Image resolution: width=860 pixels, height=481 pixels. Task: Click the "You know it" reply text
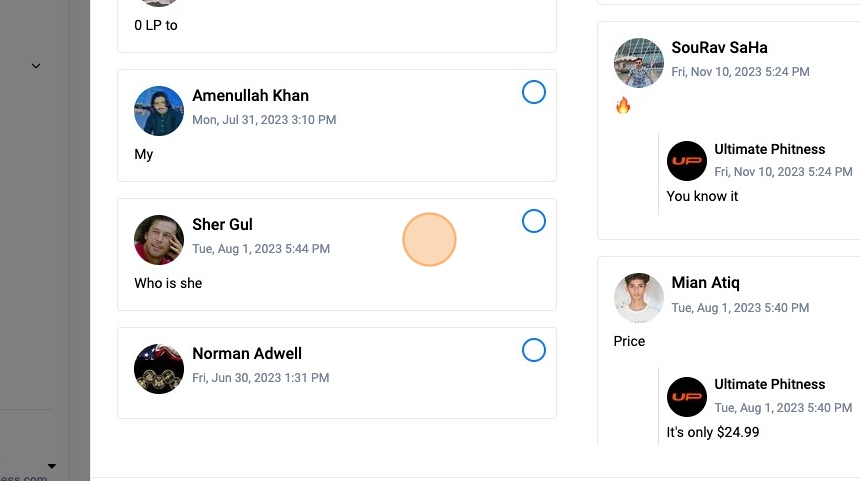[702, 196]
